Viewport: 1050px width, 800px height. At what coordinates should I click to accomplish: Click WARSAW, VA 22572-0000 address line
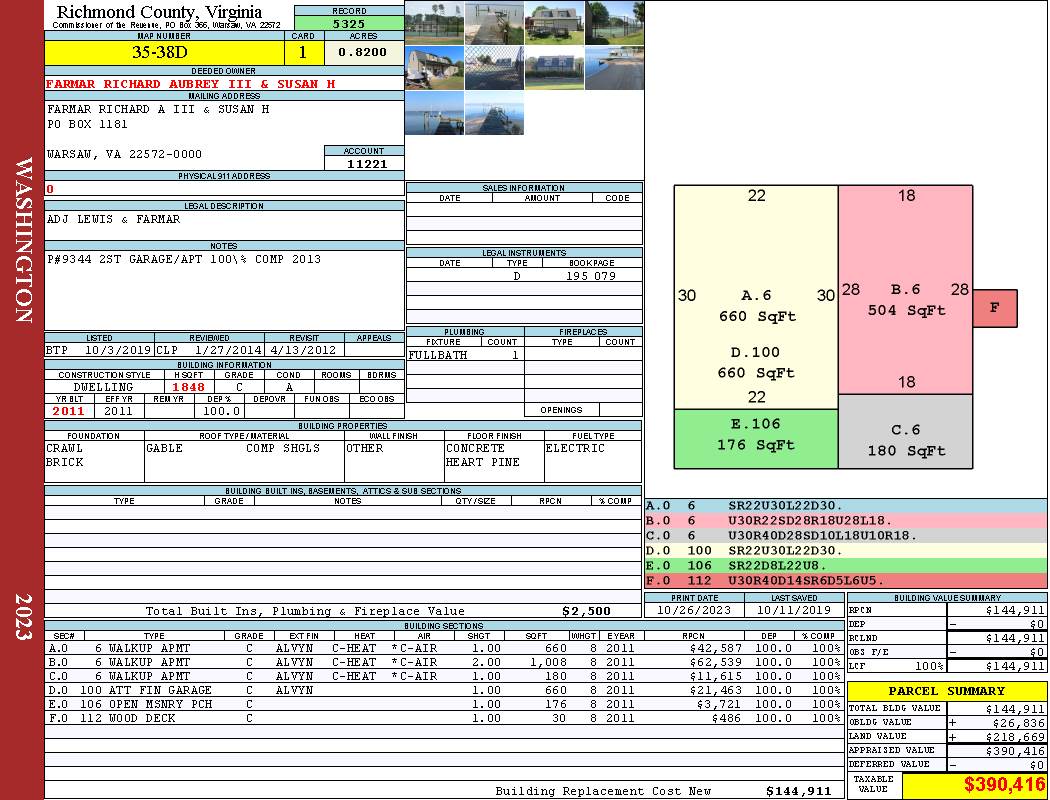click(124, 154)
